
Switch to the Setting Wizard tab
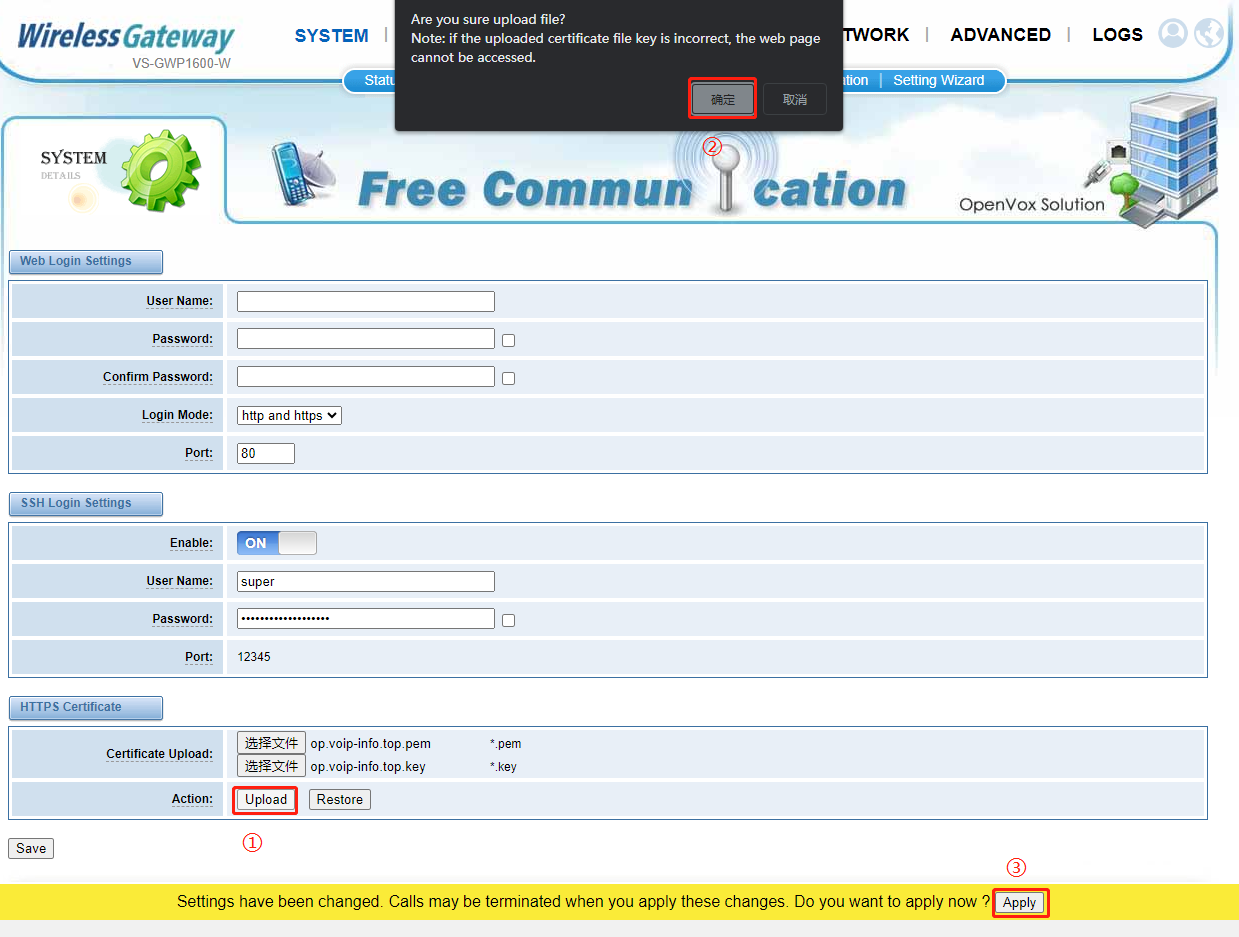point(939,80)
